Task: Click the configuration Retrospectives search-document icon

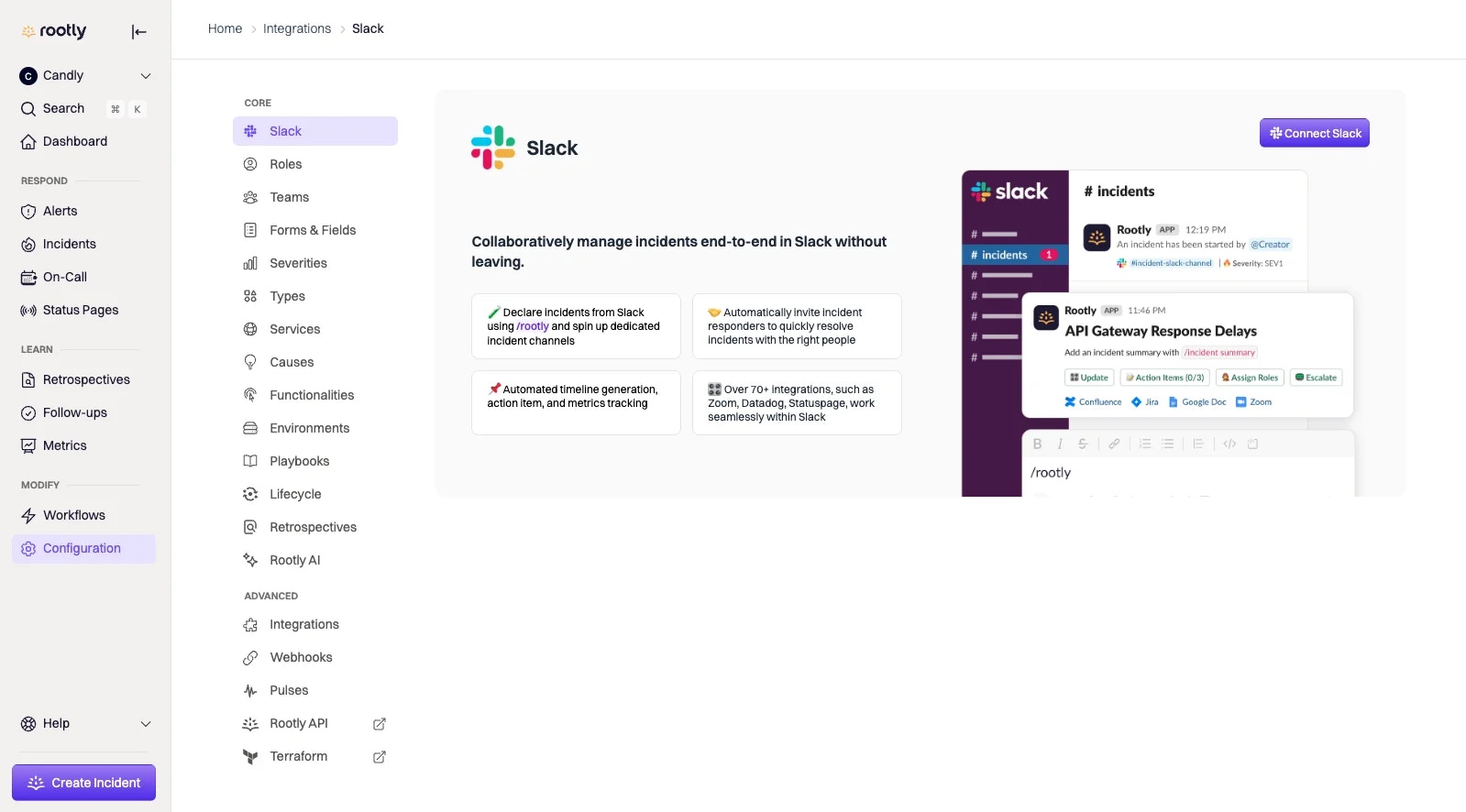Action: [250, 527]
